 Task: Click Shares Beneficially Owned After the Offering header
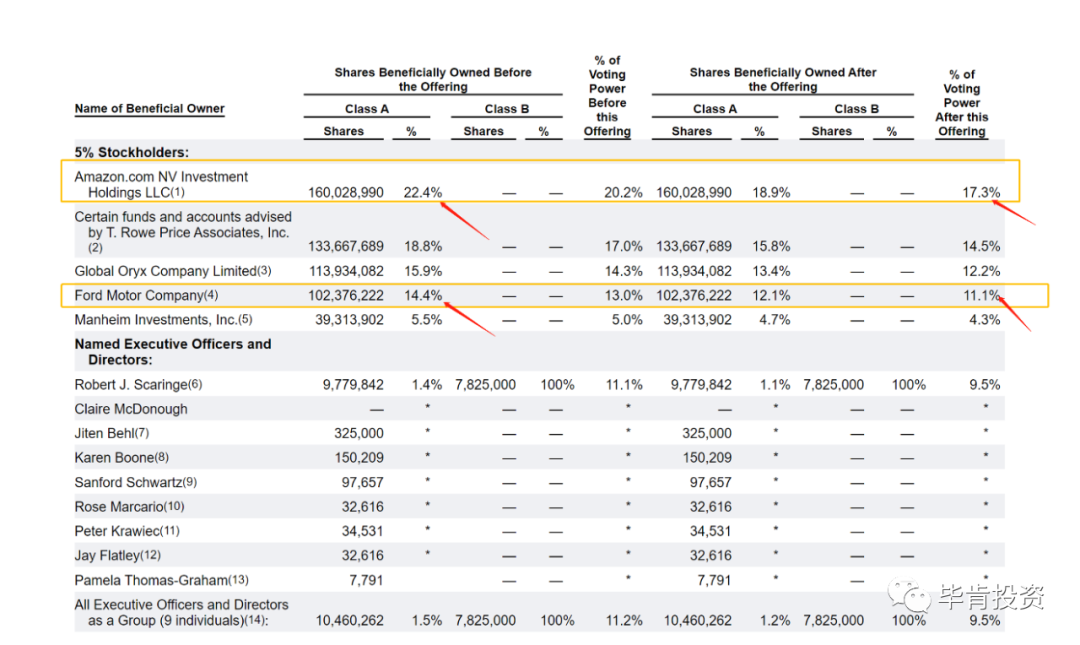click(782, 79)
